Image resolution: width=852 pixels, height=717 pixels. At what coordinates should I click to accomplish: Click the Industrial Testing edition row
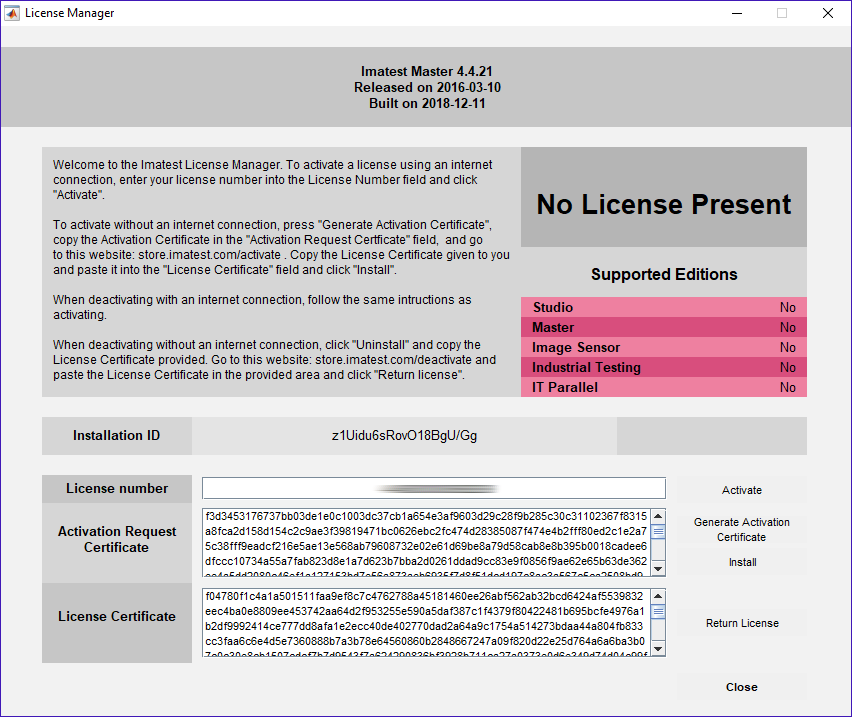pyautogui.click(x=663, y=368)
